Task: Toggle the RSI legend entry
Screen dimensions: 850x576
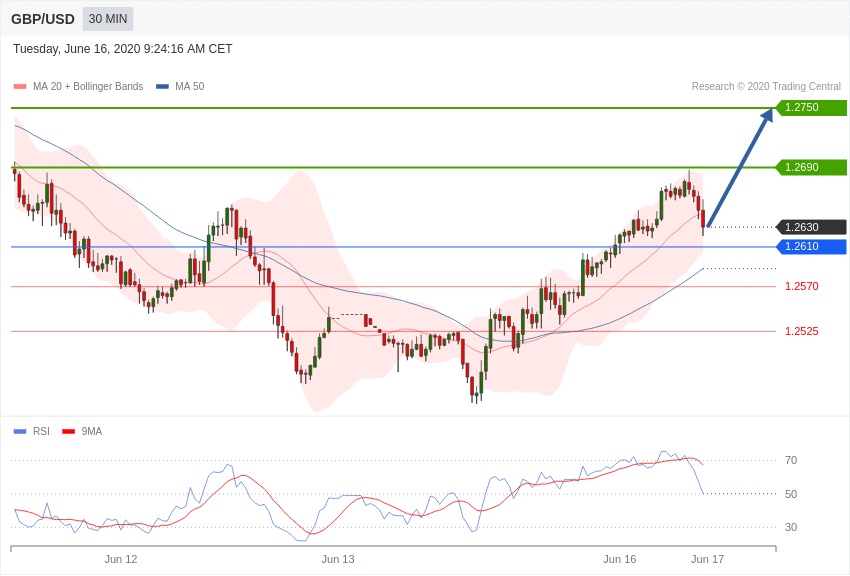Action: coord(31,431)
